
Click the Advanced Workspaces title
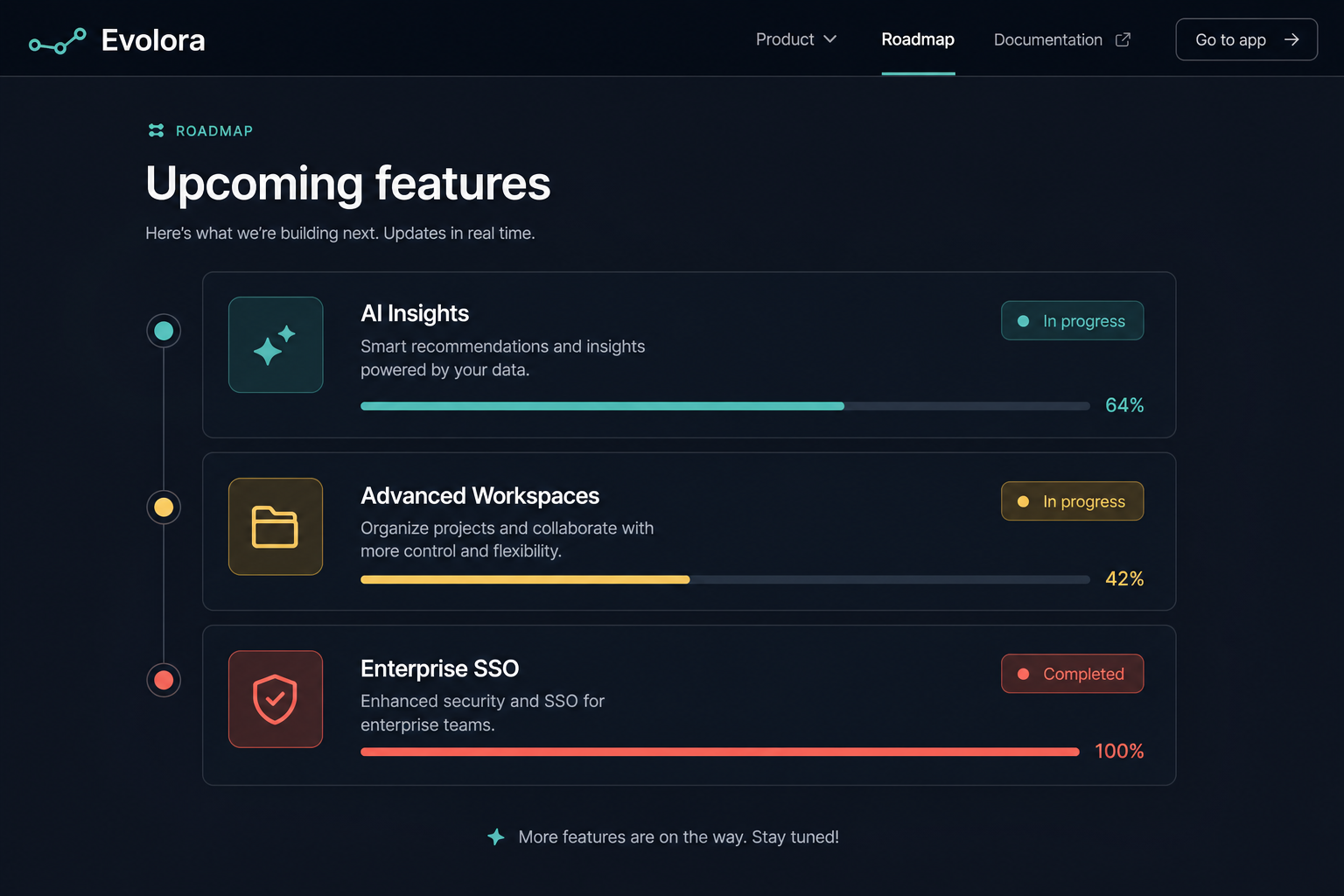479,495
